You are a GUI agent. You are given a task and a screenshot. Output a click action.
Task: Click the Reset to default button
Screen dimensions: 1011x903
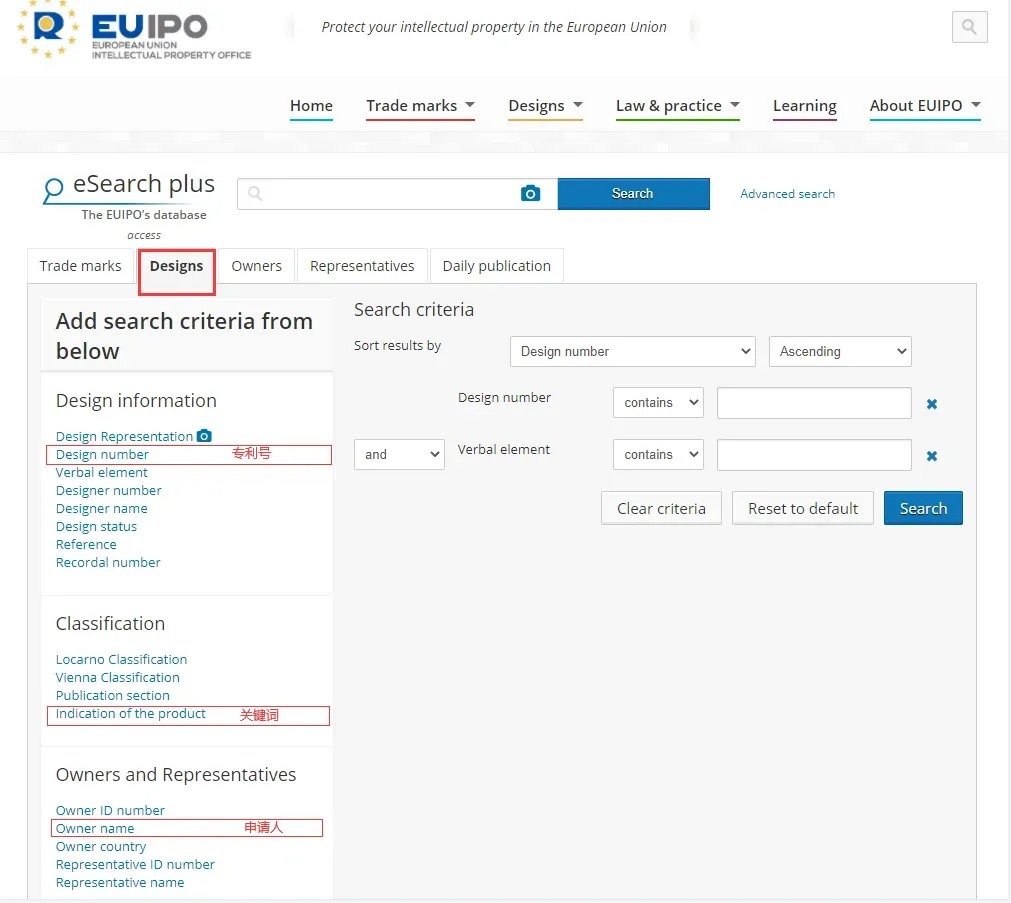point(803,508)
